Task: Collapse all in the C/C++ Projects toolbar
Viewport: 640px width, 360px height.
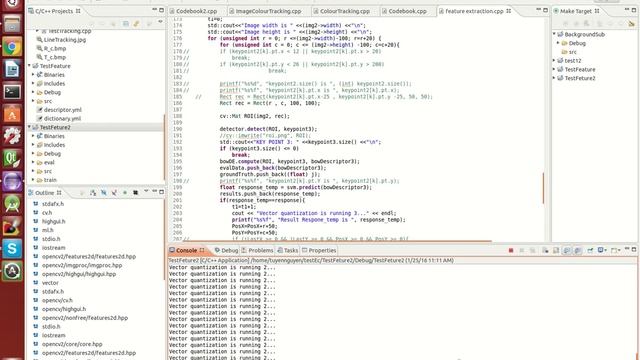Action: click(x=126, y=24)
